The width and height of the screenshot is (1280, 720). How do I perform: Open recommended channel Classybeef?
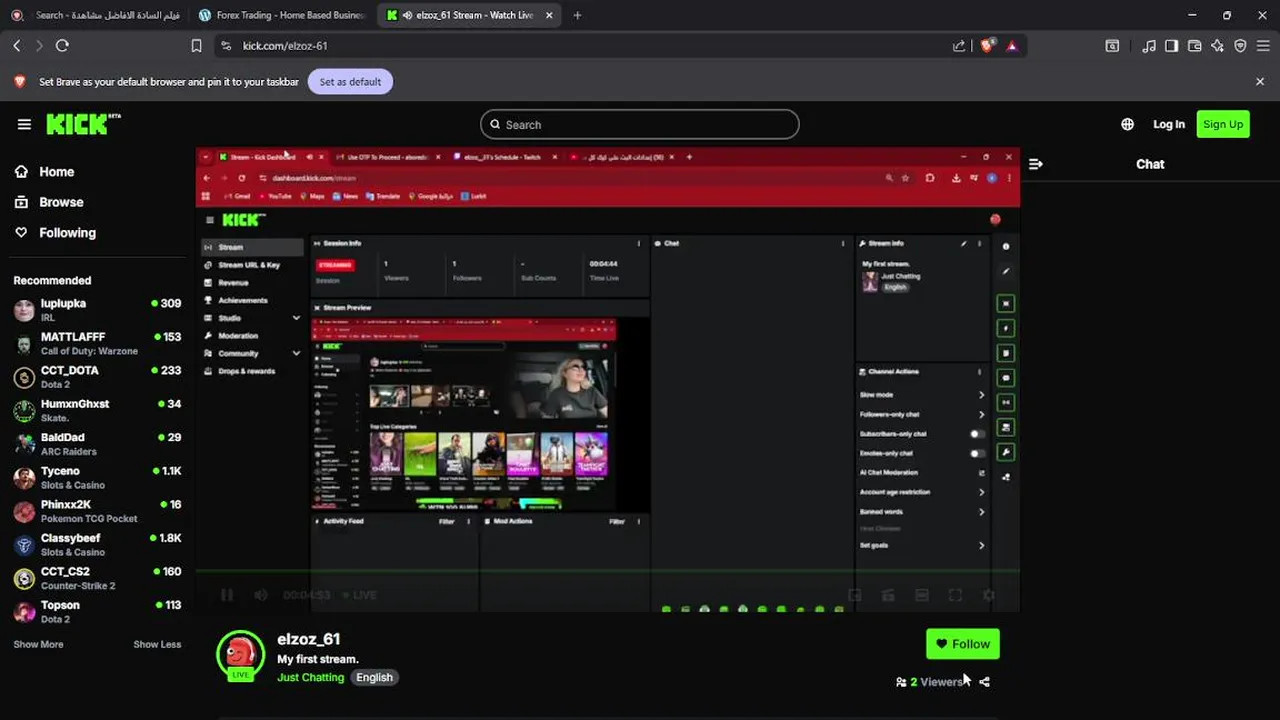pyautogui.click(x=97, y=545)
